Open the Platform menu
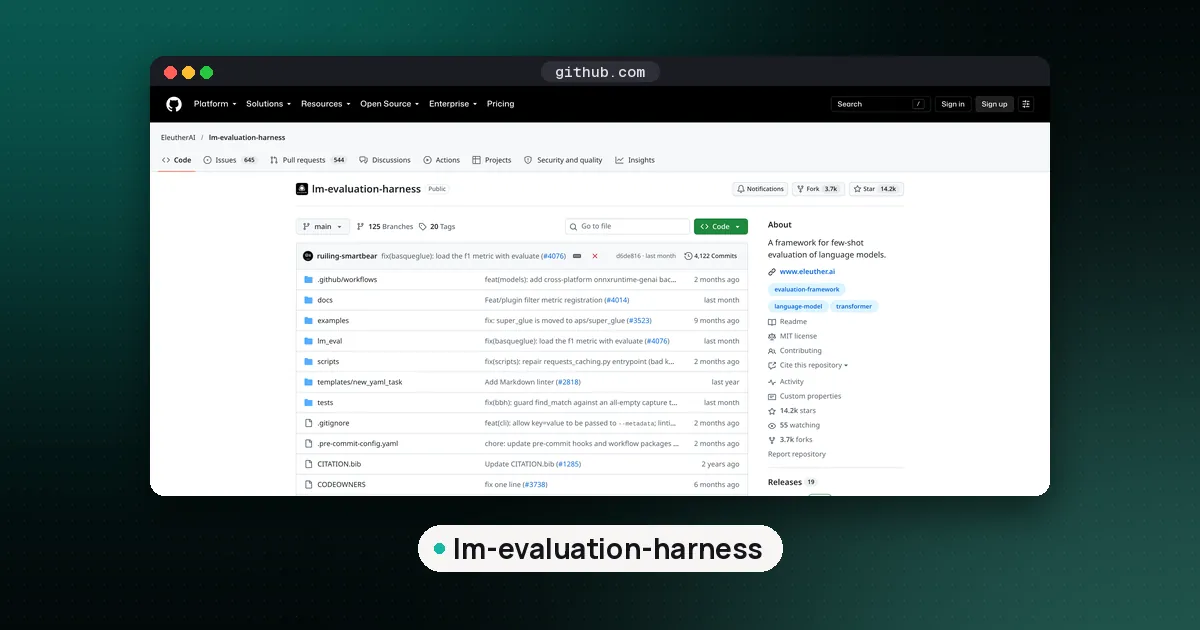The width and height of the screenshot is (1200, 630). pos(216,104)
